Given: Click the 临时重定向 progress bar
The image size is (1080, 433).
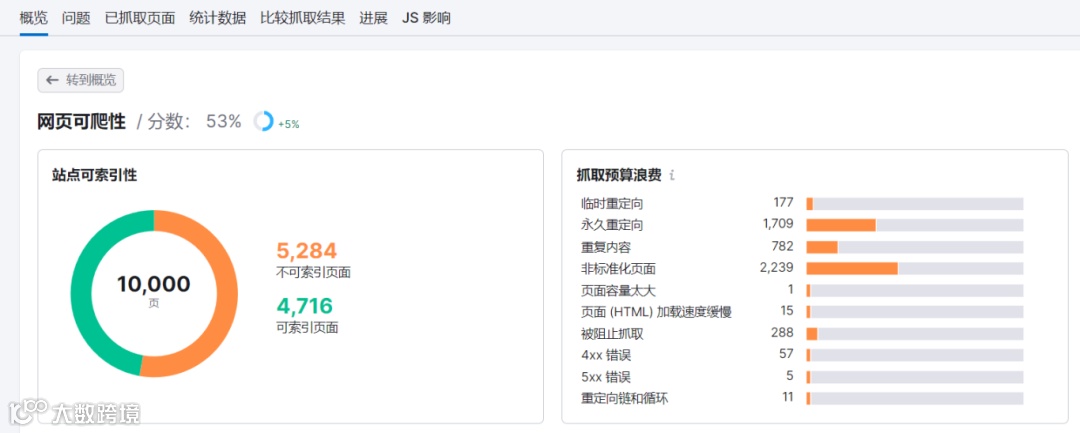Looking at the screenshot, I should pyautogui.click(x=915, y=204).
